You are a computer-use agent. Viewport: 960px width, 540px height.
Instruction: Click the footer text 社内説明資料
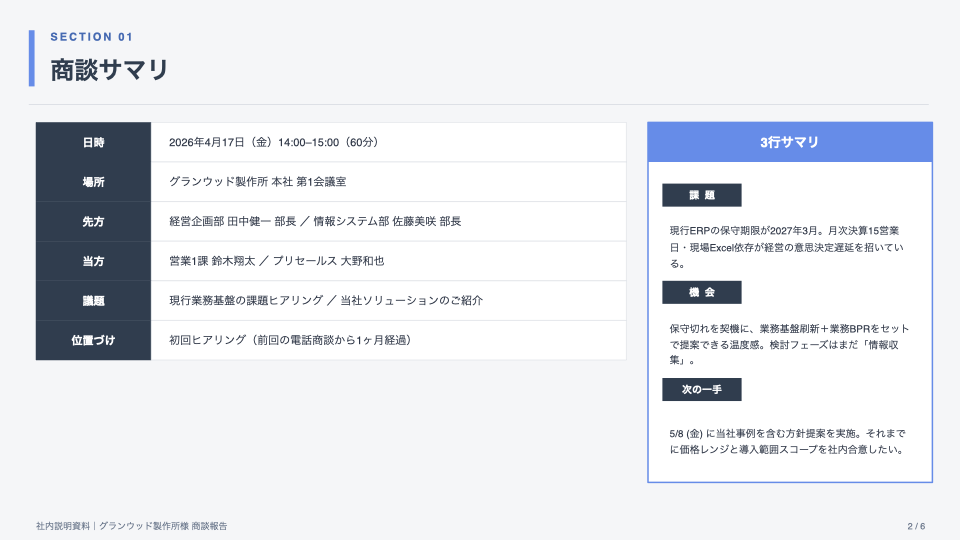(132, 526)
